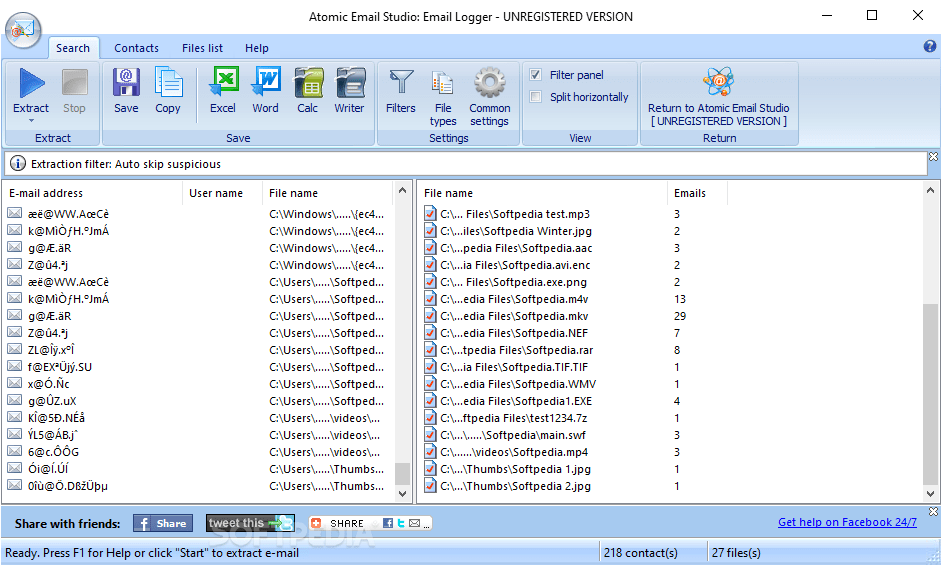Click envelope icon of f@EX²Üjý.SU row
This screenshot has height=566, width=942.
click(14, 366)
